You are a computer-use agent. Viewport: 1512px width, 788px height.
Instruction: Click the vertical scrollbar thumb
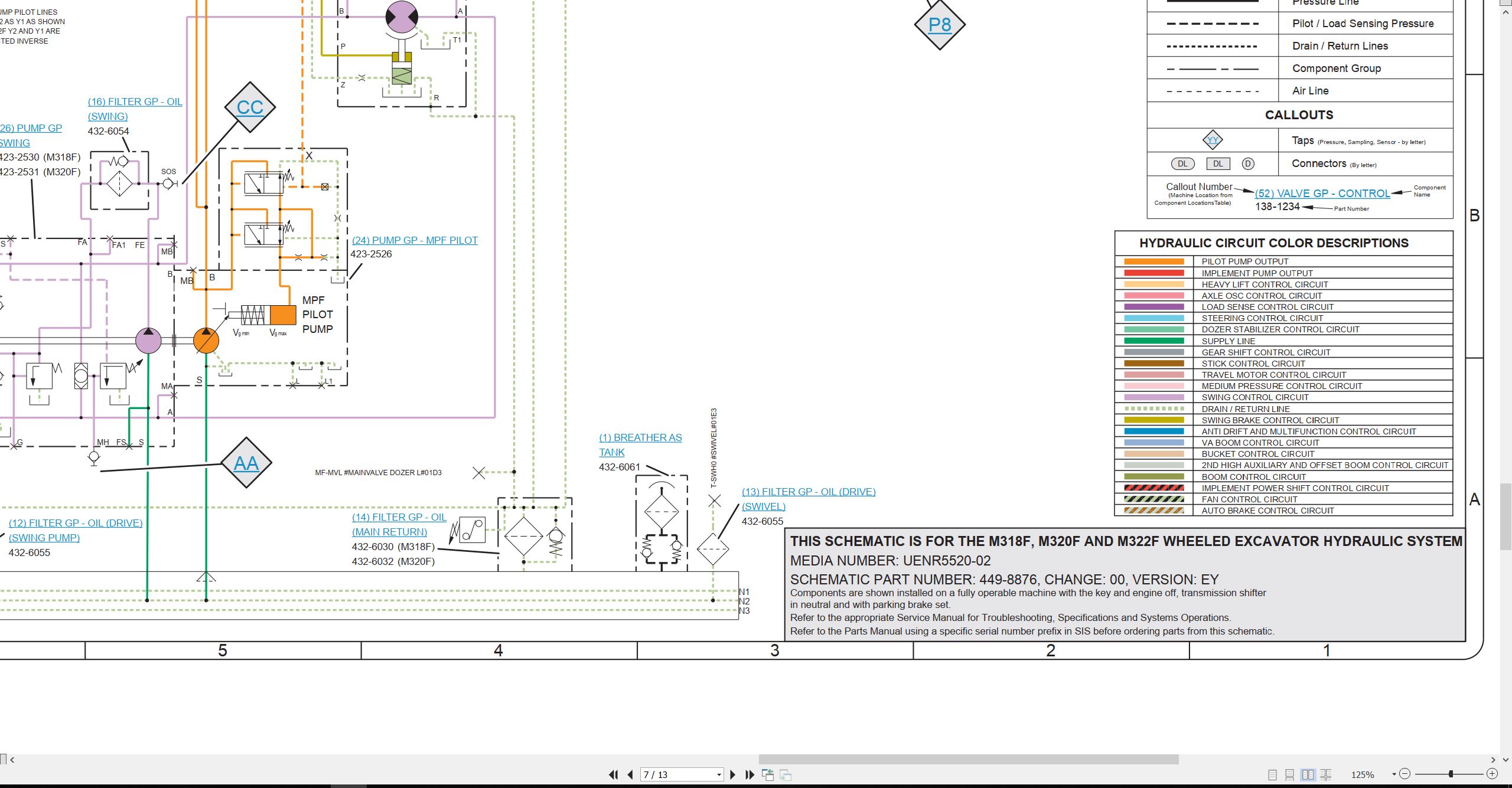(x=1506, y=516)
